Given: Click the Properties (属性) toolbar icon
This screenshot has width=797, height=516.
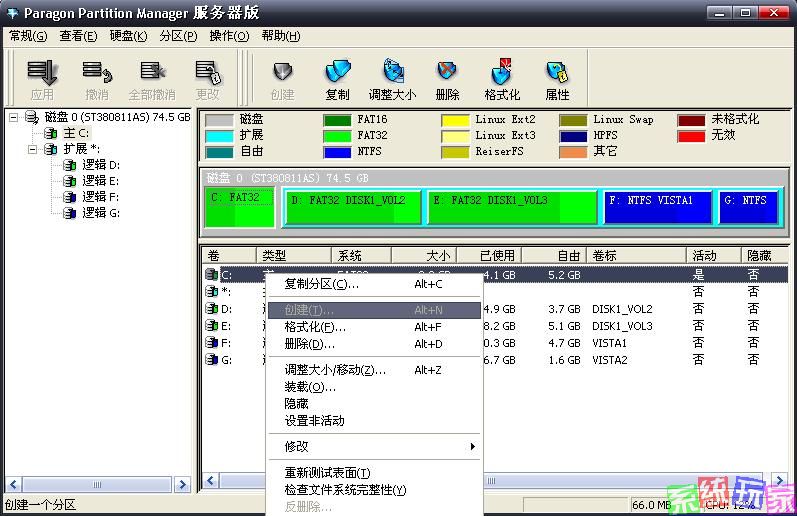Looking at the screenshot, I should pyautogui.click(x=557, y=72).
